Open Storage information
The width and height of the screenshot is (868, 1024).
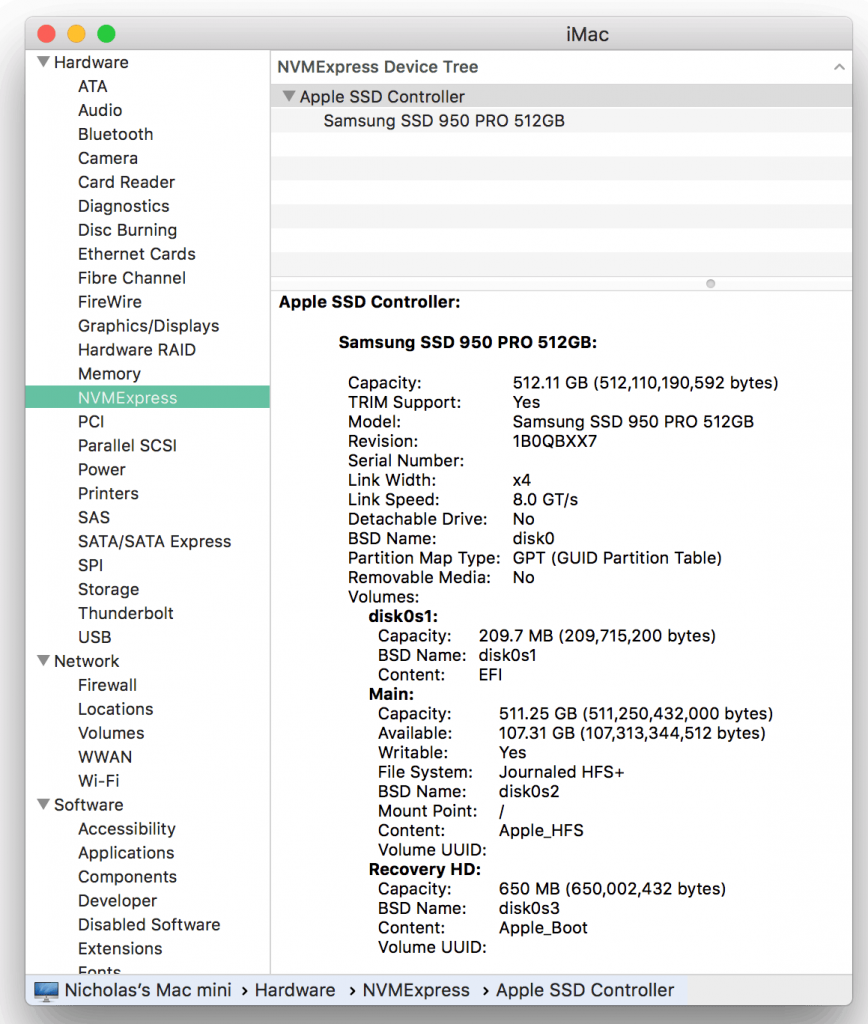point(108,589)
